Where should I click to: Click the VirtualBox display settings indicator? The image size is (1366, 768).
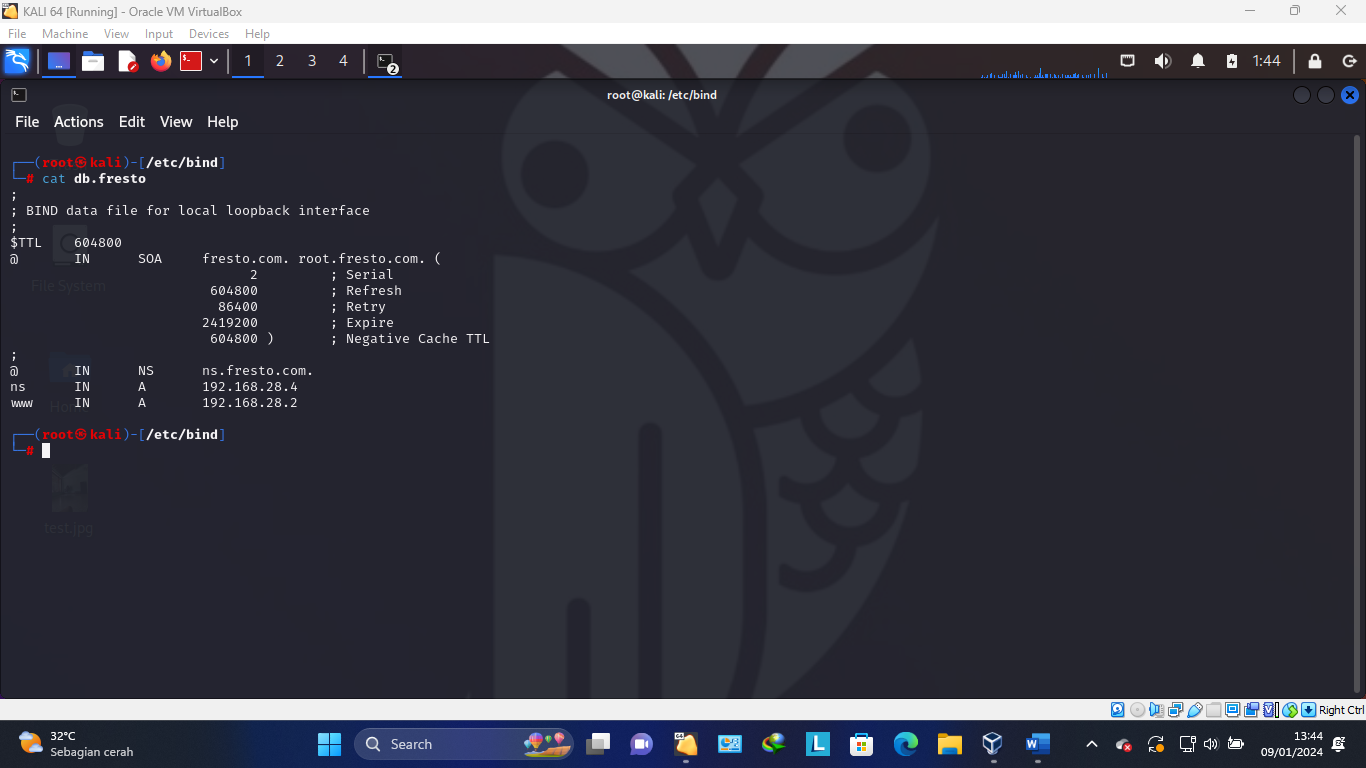(1232, 710)
